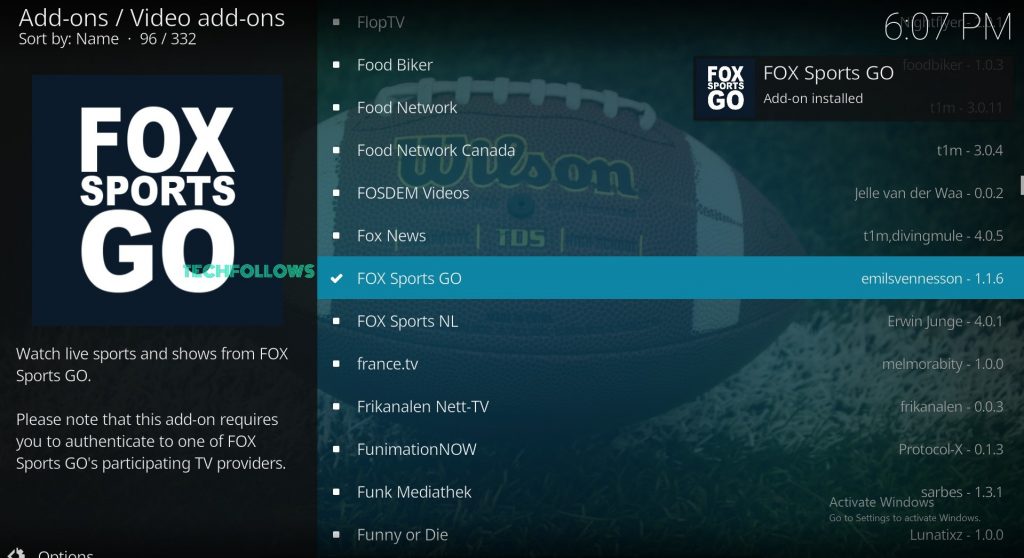1024x558 pixels.
Task: Select the Funk Mediathek add-on
Action: pos(670,492)
